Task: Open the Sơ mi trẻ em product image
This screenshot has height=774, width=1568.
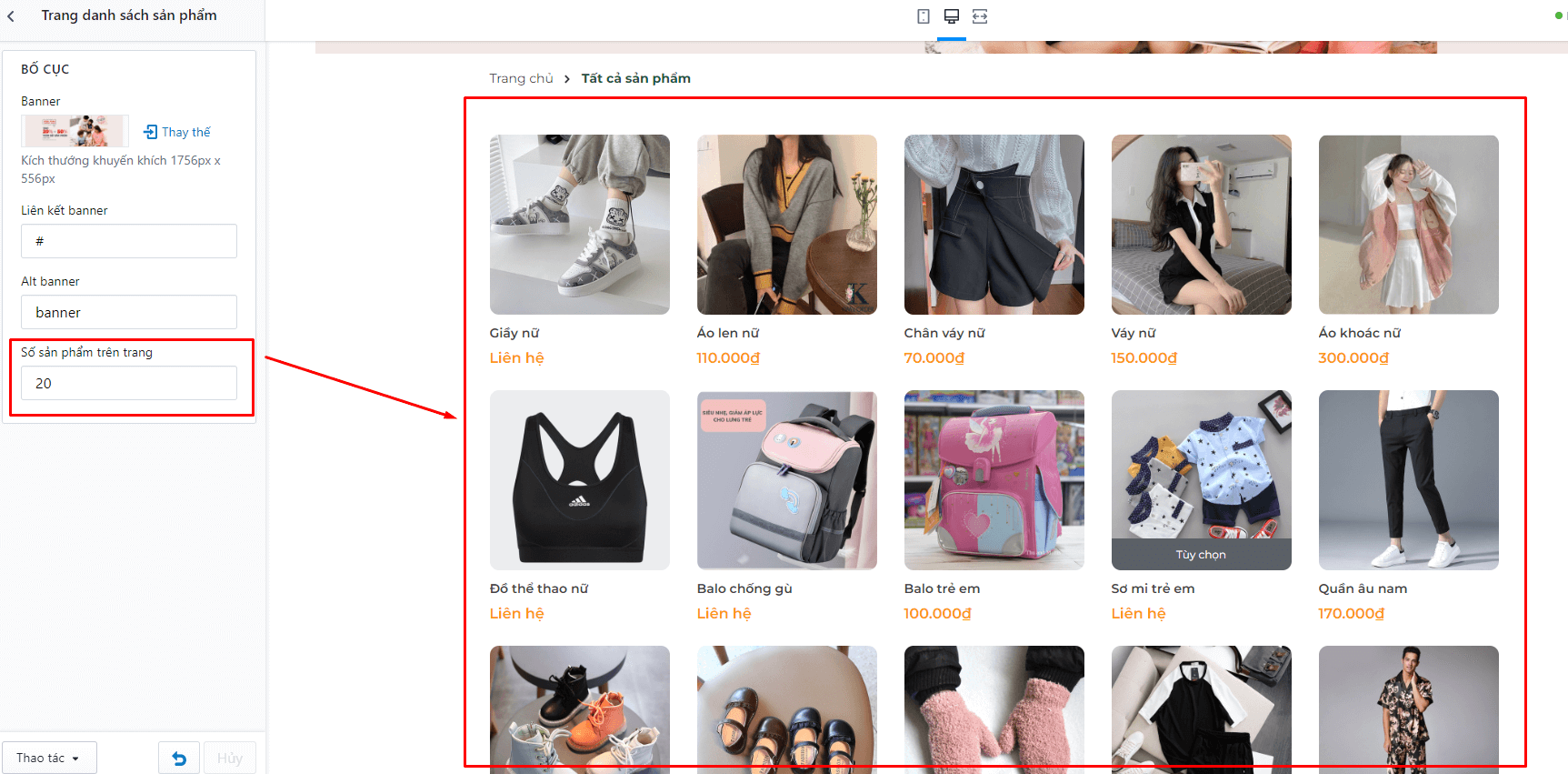Action: [1202, 464]
